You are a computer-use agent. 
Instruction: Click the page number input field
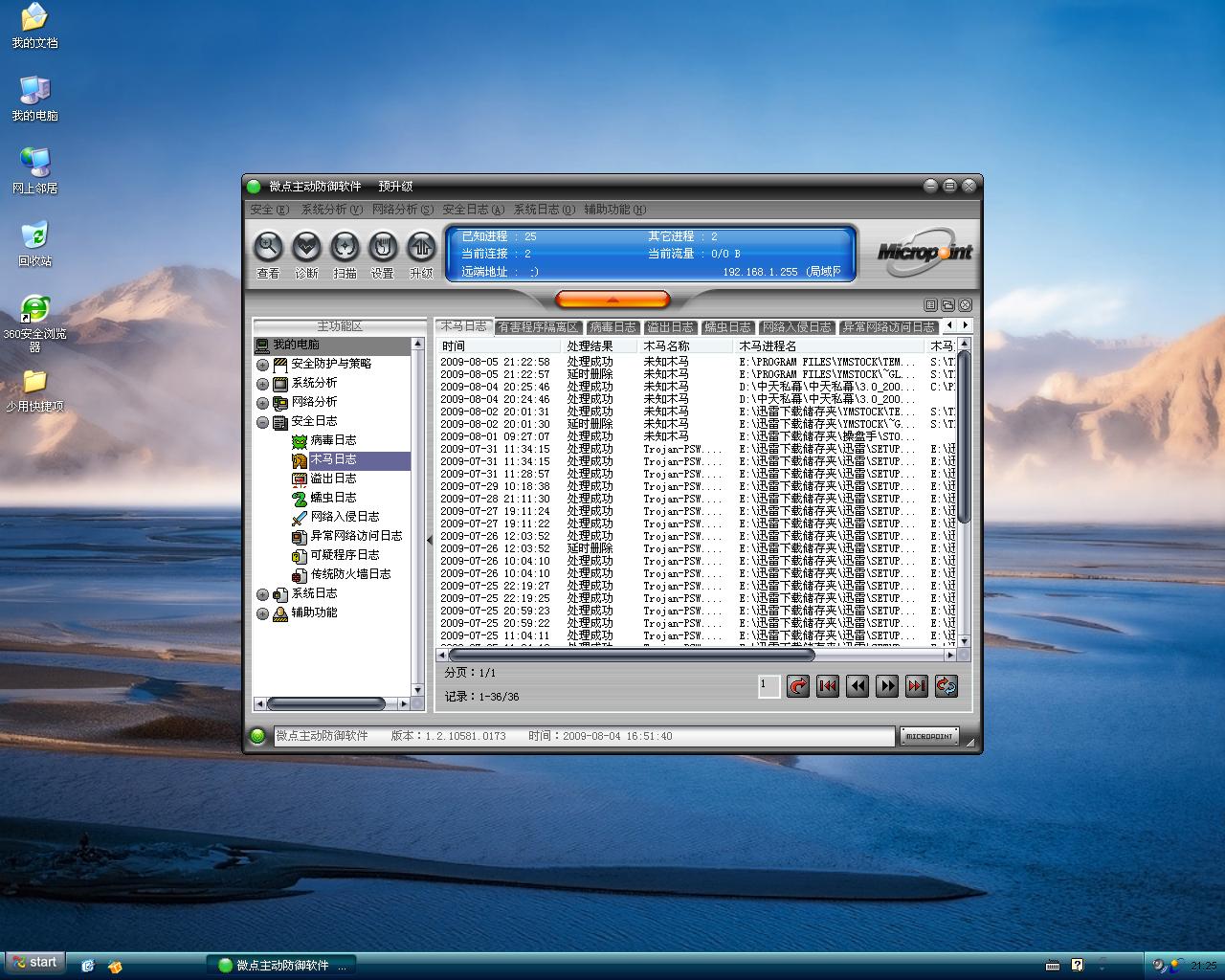coord(768,685)
